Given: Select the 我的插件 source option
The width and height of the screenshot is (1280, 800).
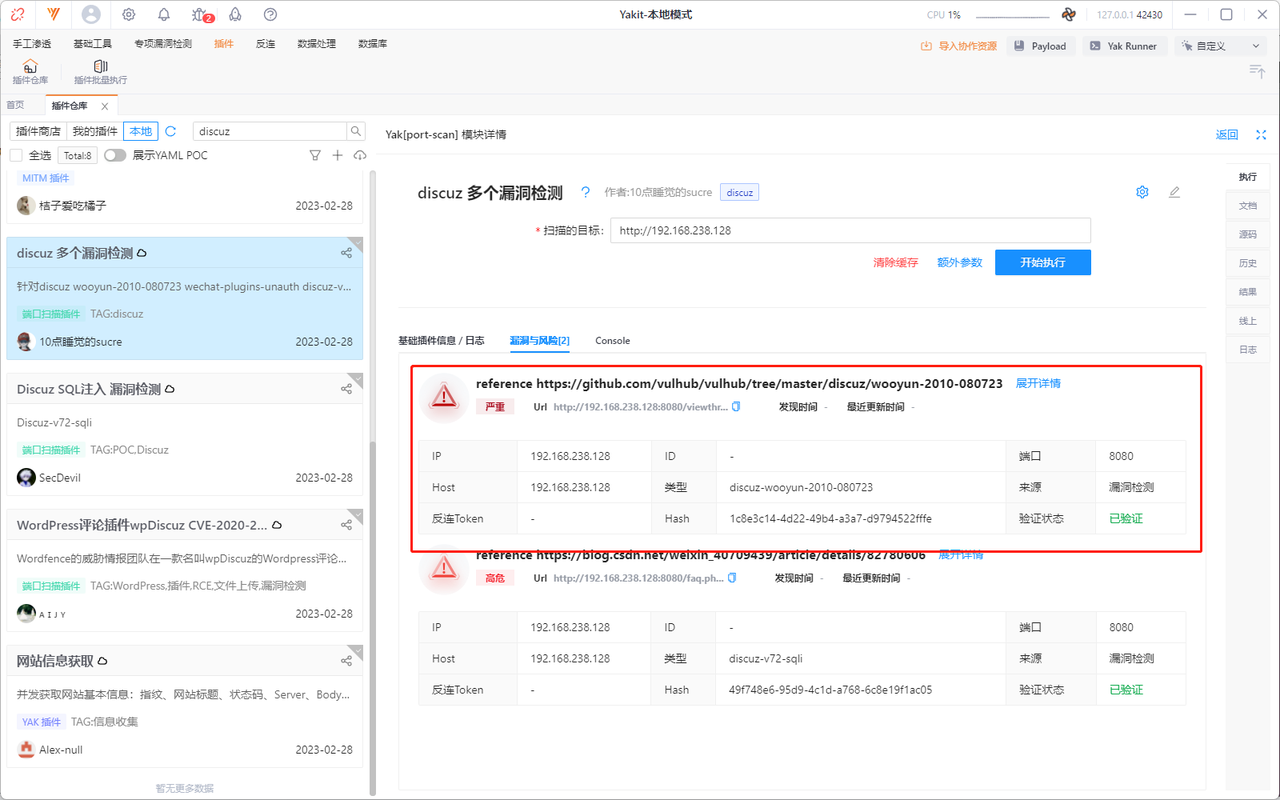Looking at the screenshot, I should pos(95,131).
